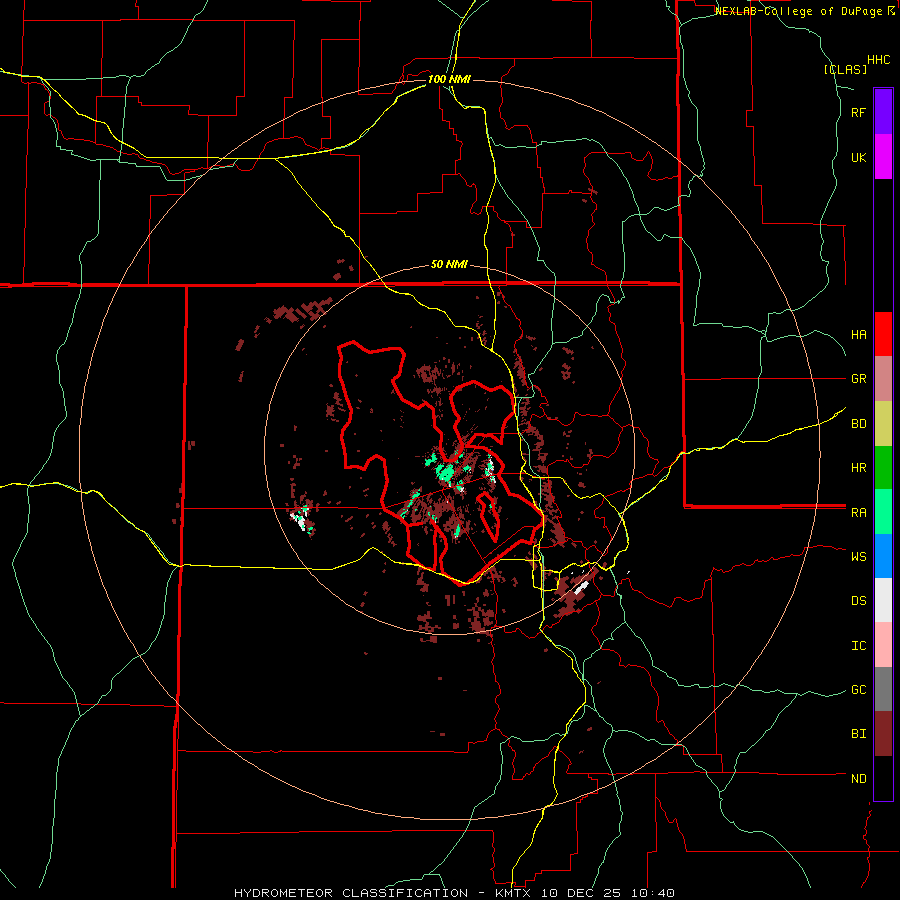This screenshot has width=900, height=900.
Task: Click the 100 NMI range ring label
Action: tap(449, 79)
